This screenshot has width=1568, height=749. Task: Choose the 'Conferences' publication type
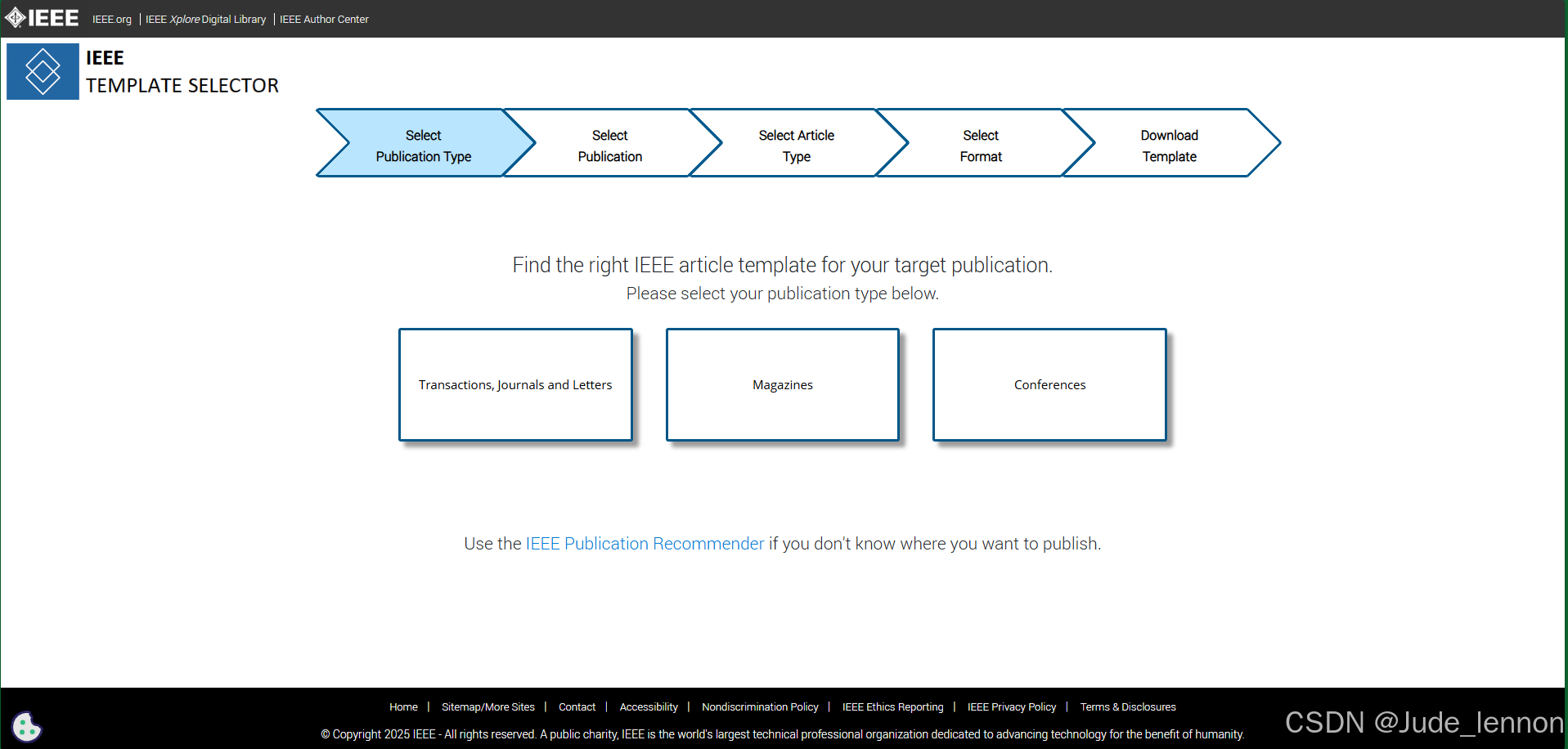pyautogui.click(x=1049, y=384)
